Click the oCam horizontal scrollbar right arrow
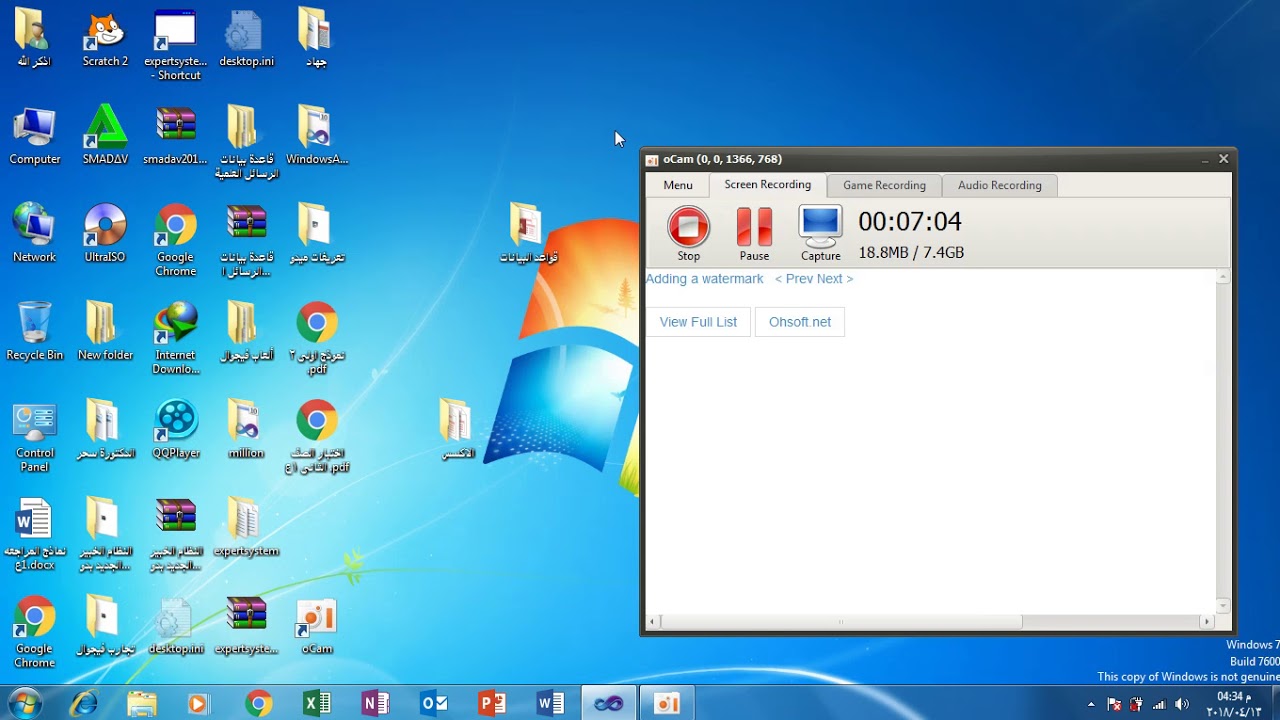1280x720 pixels. pos(1207,622)
